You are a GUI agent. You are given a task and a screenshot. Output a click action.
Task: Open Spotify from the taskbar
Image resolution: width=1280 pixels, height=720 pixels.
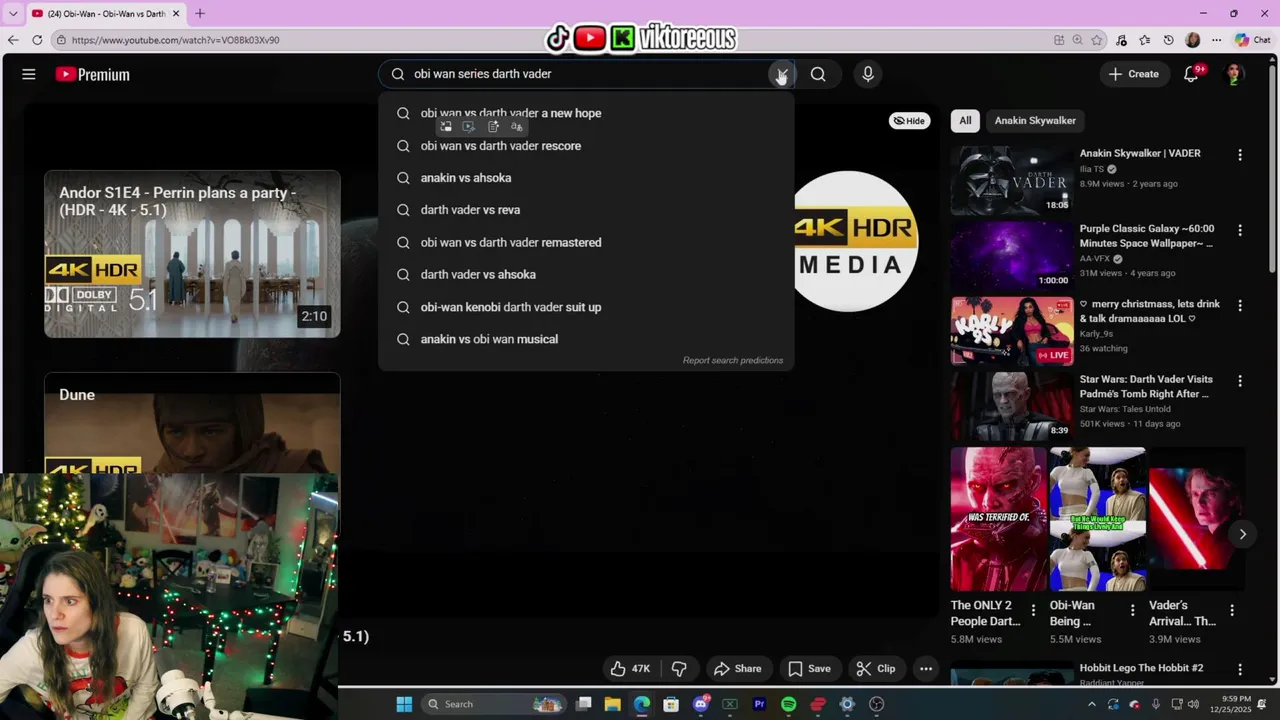point(788,704)
